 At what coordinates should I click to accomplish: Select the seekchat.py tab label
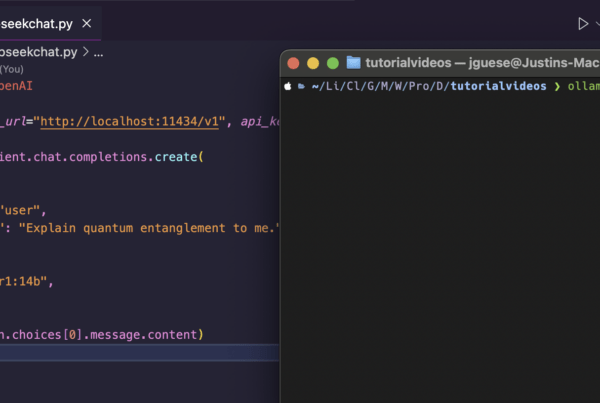(36, 24)
